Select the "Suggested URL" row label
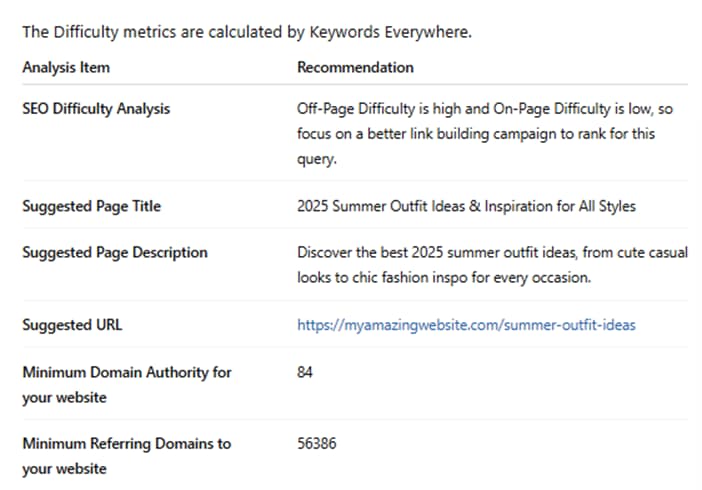Screen dimensions: 702x490 pyautogui.click(x=72, y=325)
